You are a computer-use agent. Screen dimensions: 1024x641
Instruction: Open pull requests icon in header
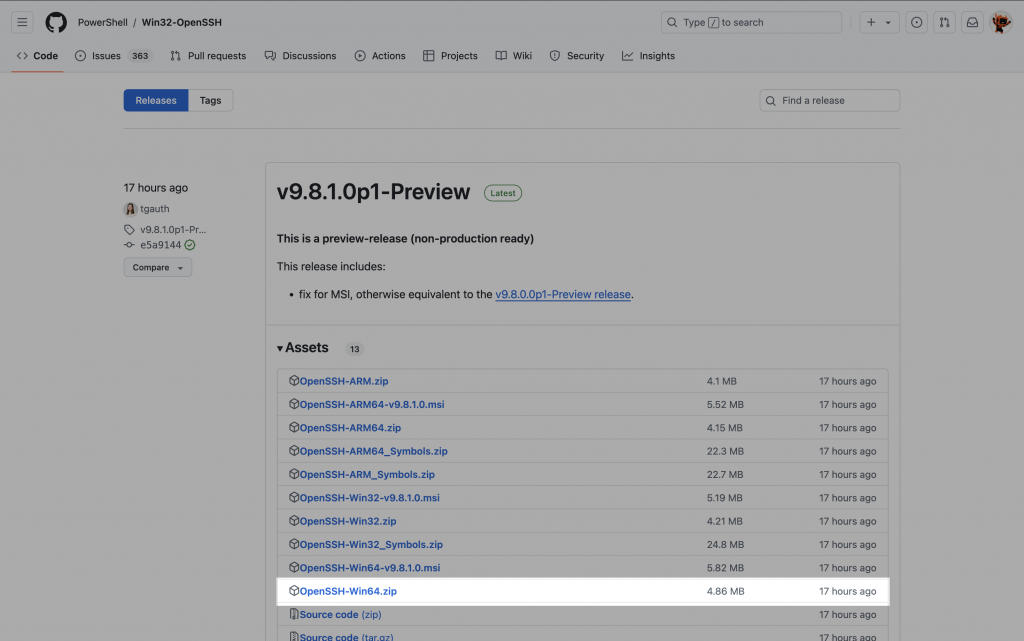tap(944, 22)
